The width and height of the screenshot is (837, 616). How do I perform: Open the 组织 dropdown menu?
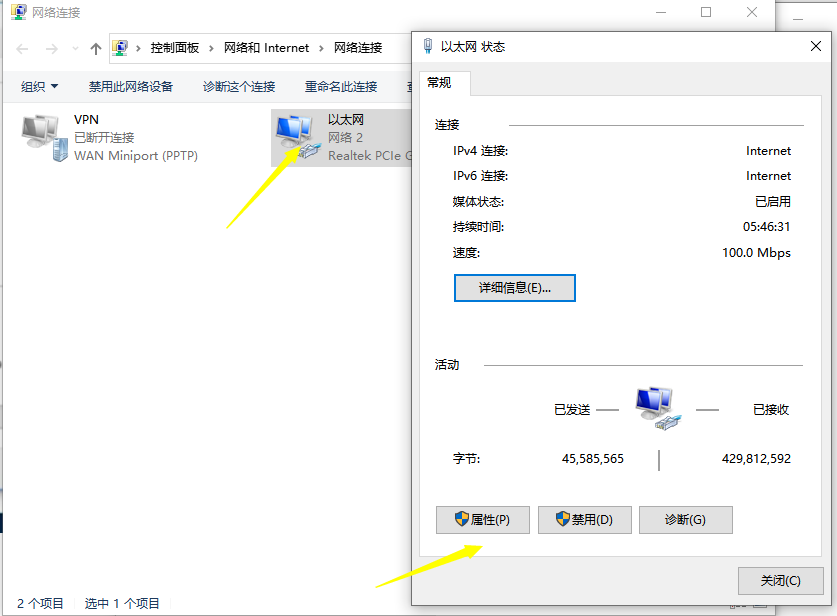[x=38, y=86]
